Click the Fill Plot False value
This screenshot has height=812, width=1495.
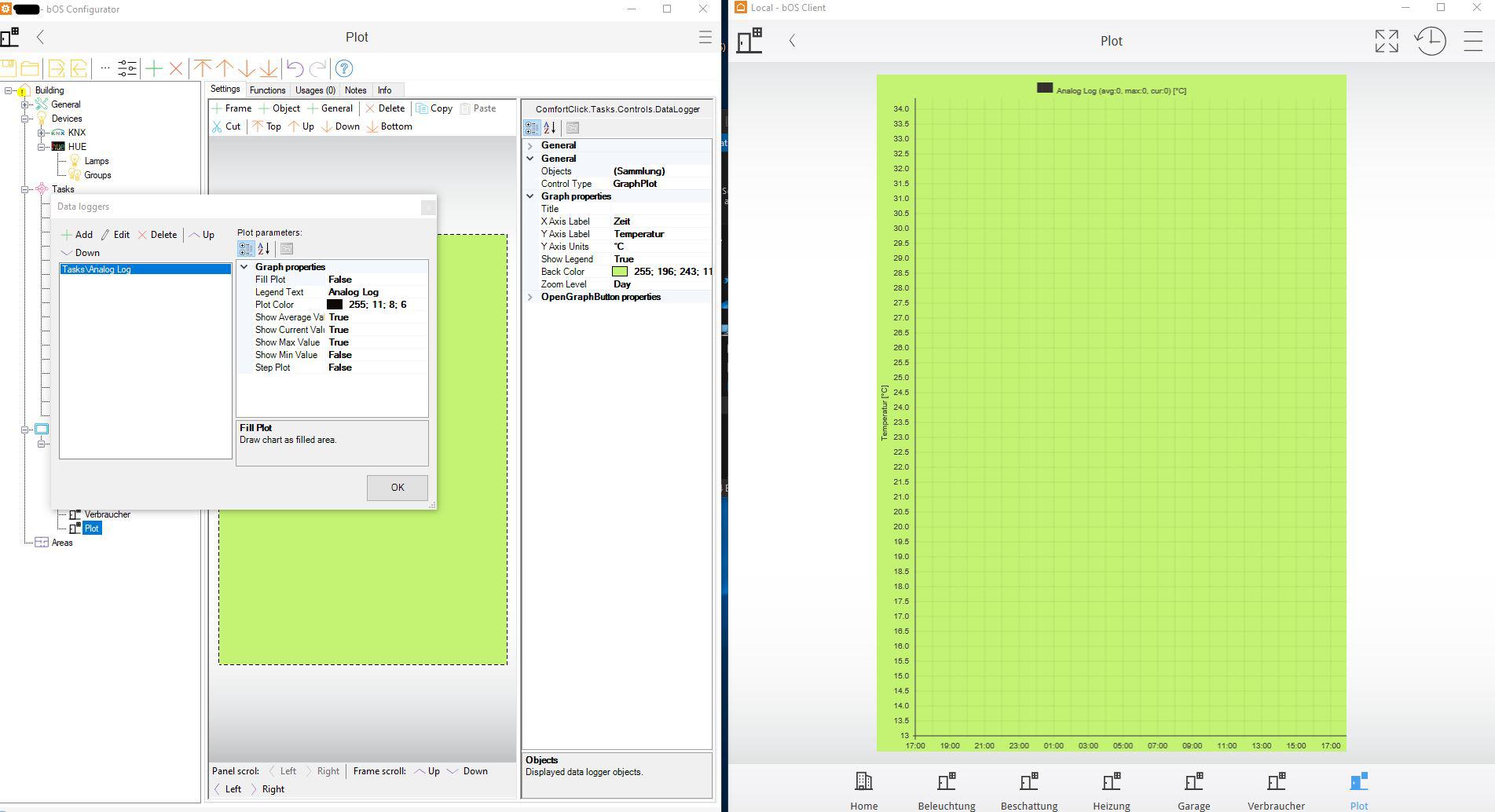coord(340,280)
